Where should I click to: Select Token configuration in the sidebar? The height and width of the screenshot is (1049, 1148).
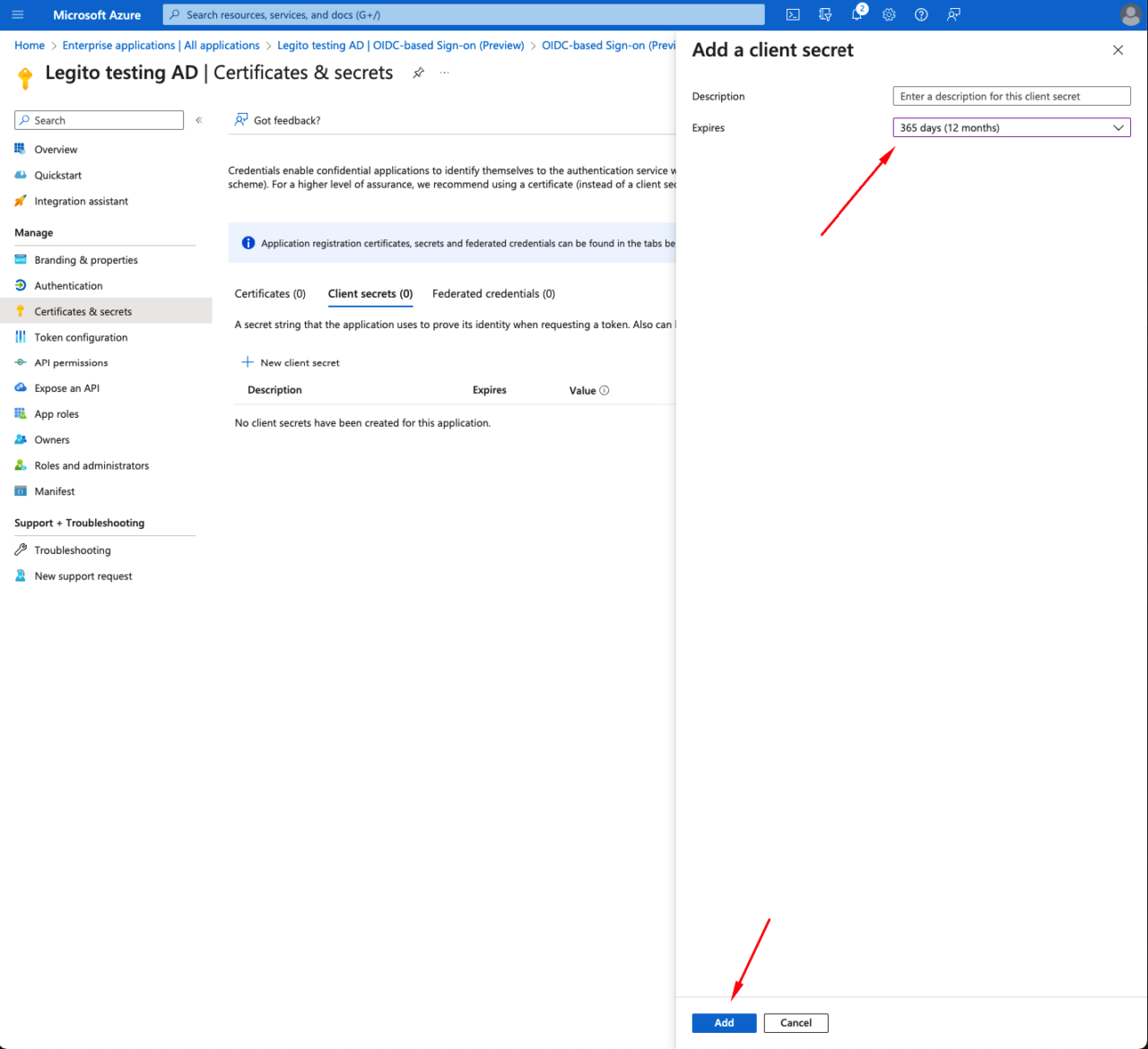click(80, 337)
